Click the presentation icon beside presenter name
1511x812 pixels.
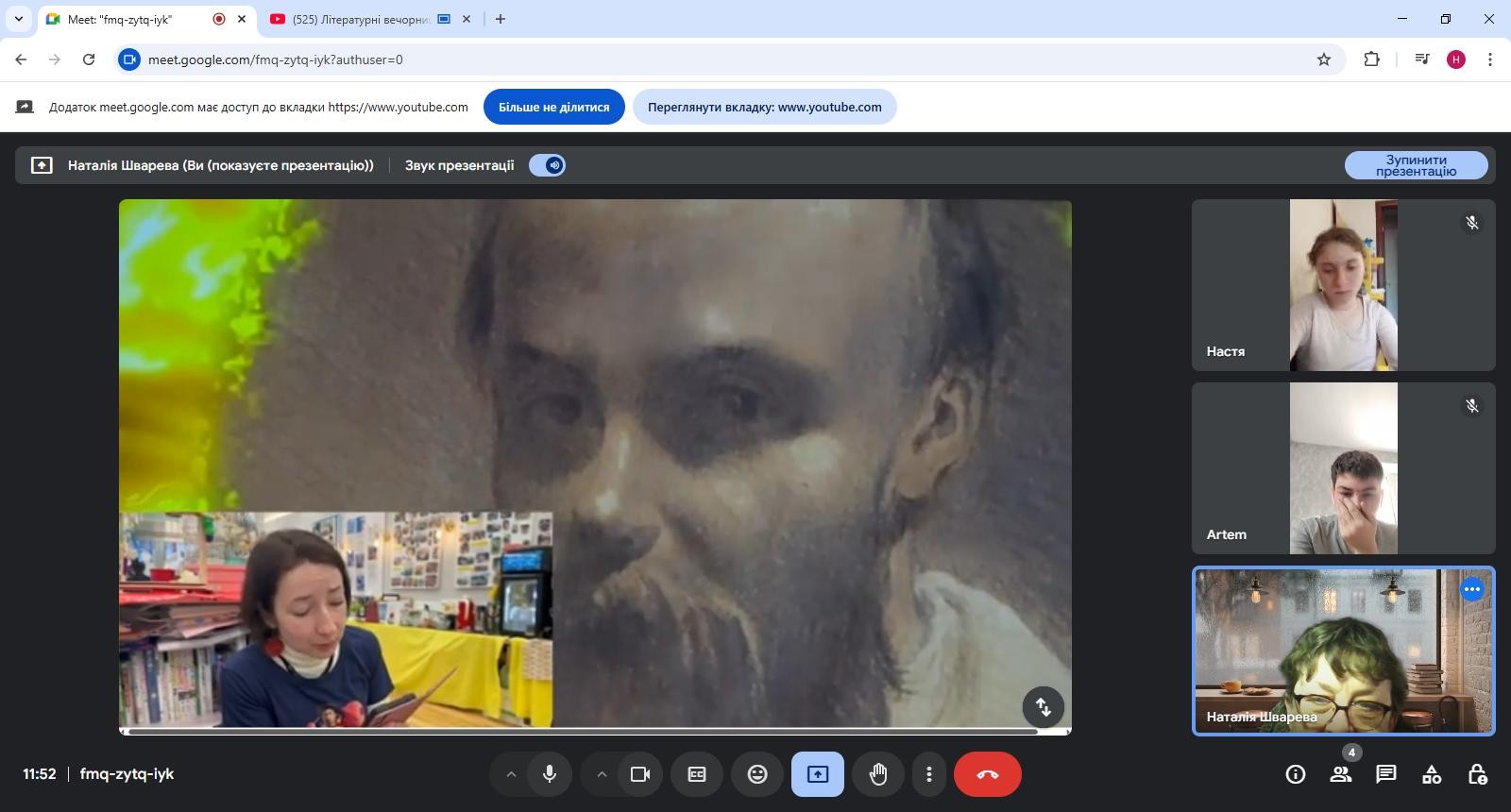click(42, 165)
